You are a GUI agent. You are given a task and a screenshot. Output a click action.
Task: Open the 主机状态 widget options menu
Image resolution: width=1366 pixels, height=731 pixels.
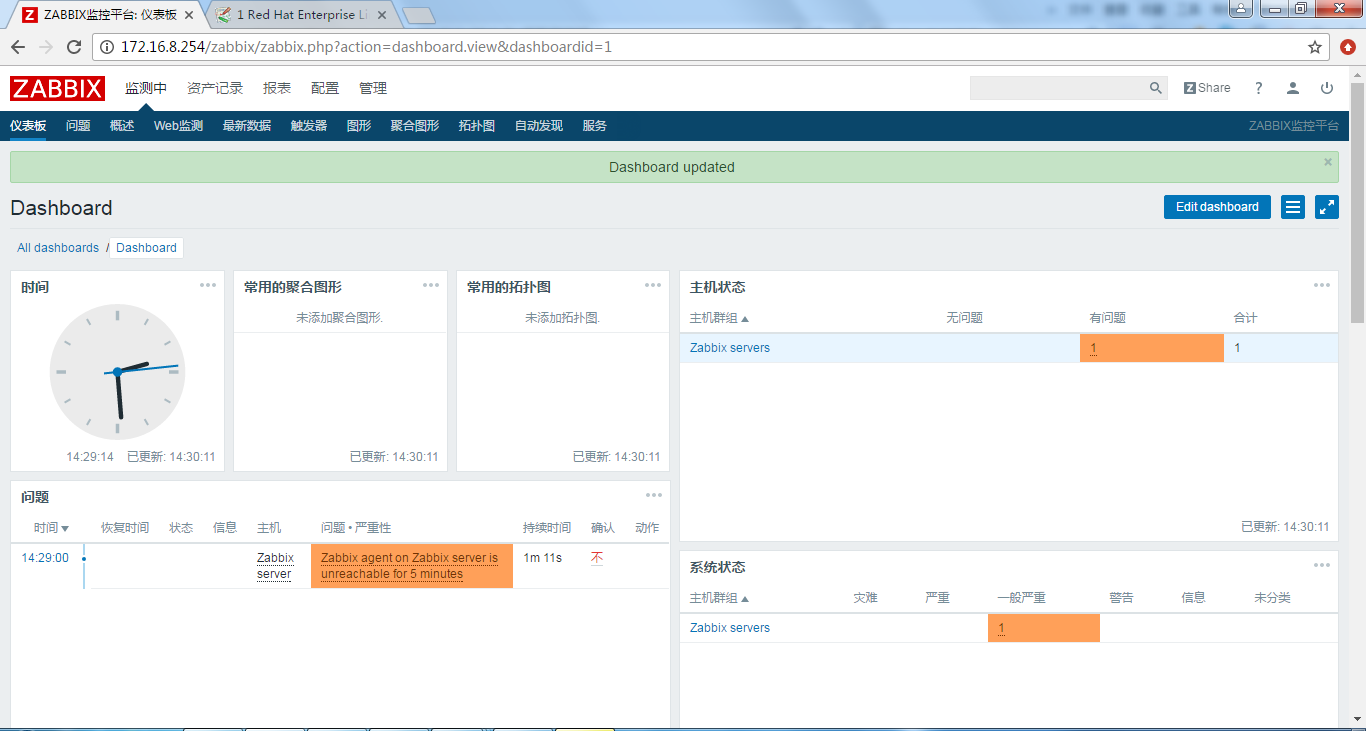click(1322, 285)
